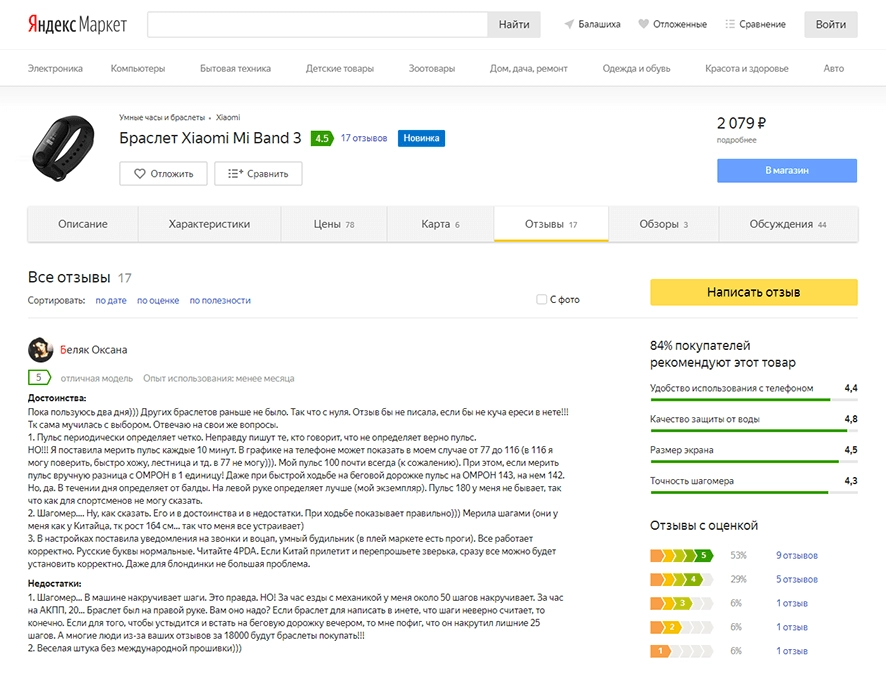This screenshot has height=686, width=886.
Task: Click the Отложить button
Action: pos(163,173)
